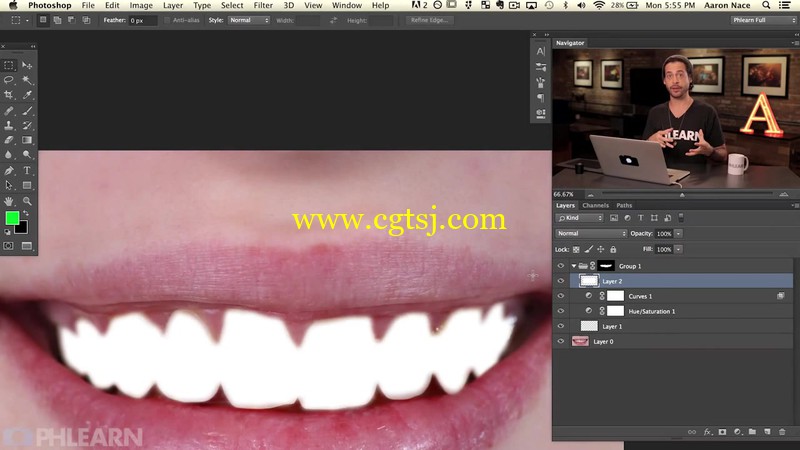Screen dimensions: 800x450
Task: Toggle Anti-alias checkbox
Action: click(167, 20)
